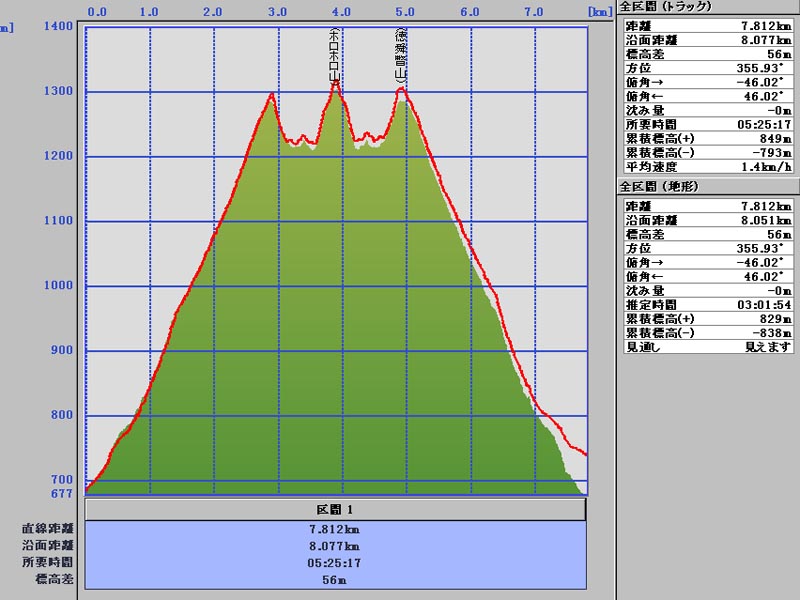The image size is (800, 600).
Task: Click the [km] unit label at chart top right
Action: pos(600,13)
